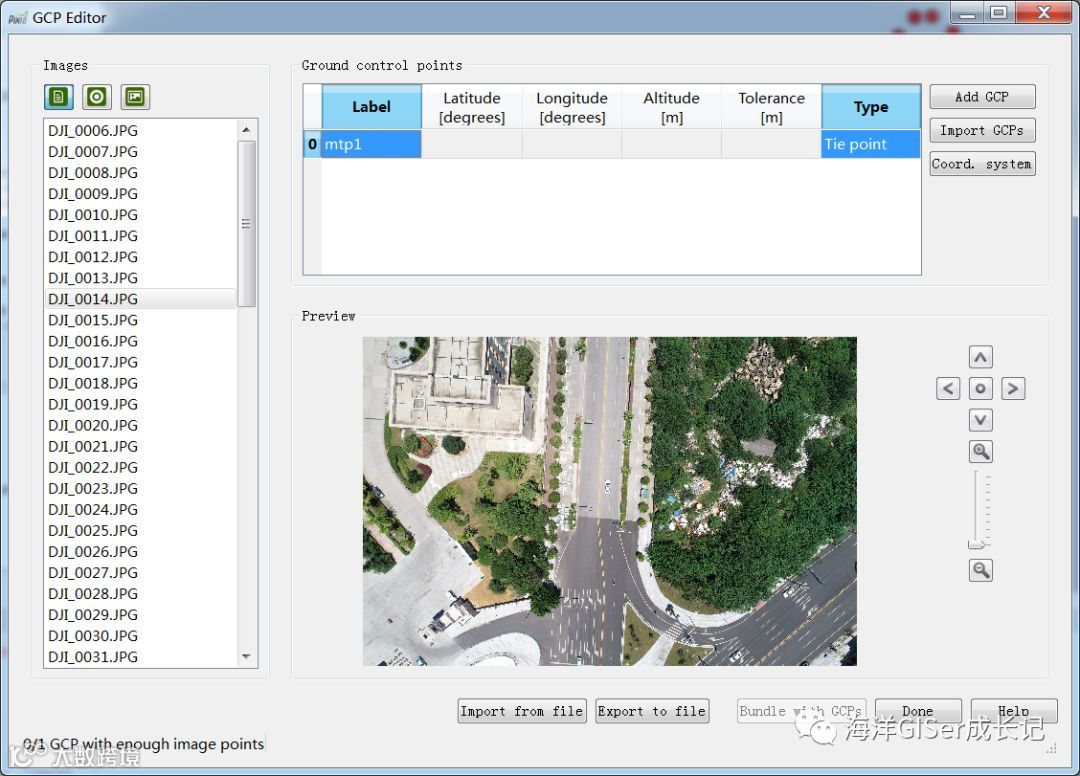
Task: Zoom out using lower magnifier icon
Action: [980, 570]
